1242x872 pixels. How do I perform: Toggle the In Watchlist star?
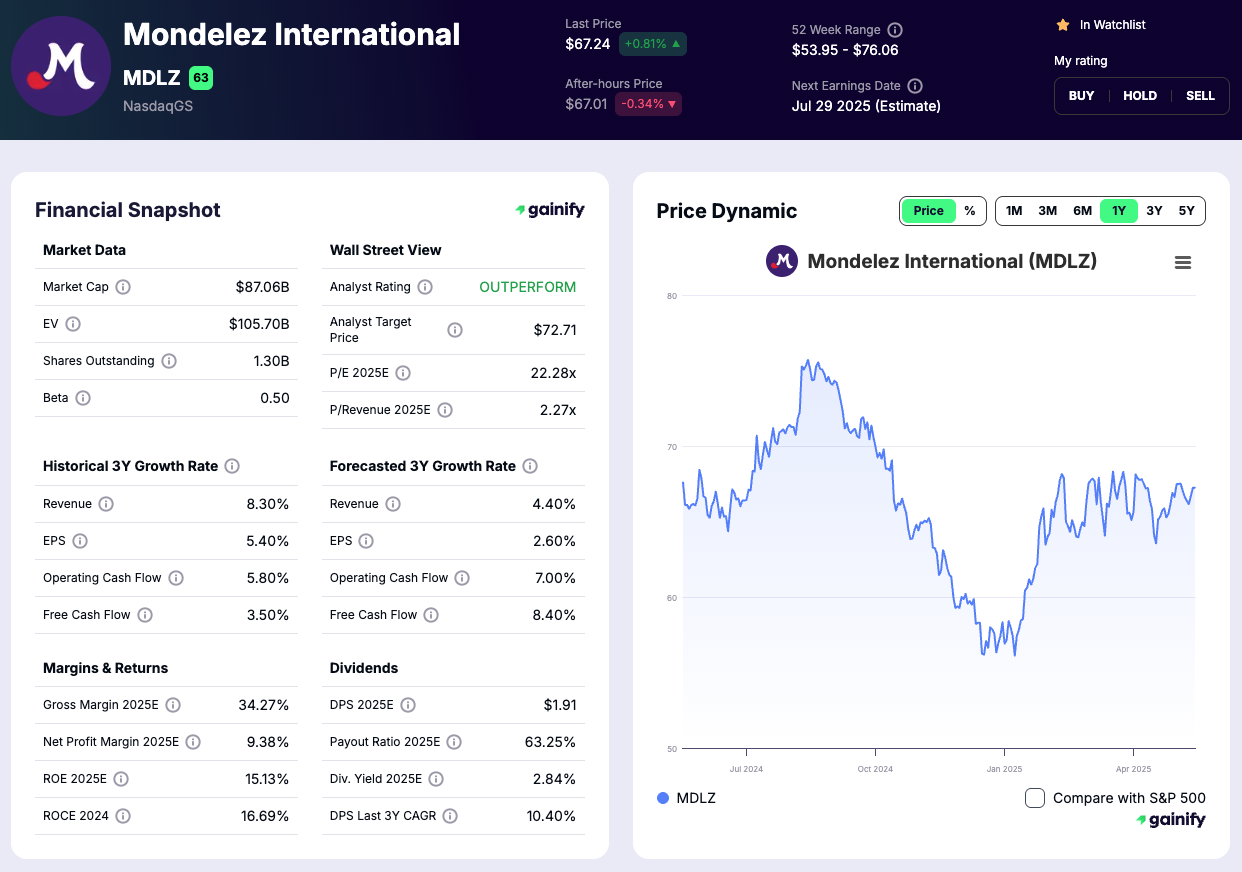(1063, 24)
